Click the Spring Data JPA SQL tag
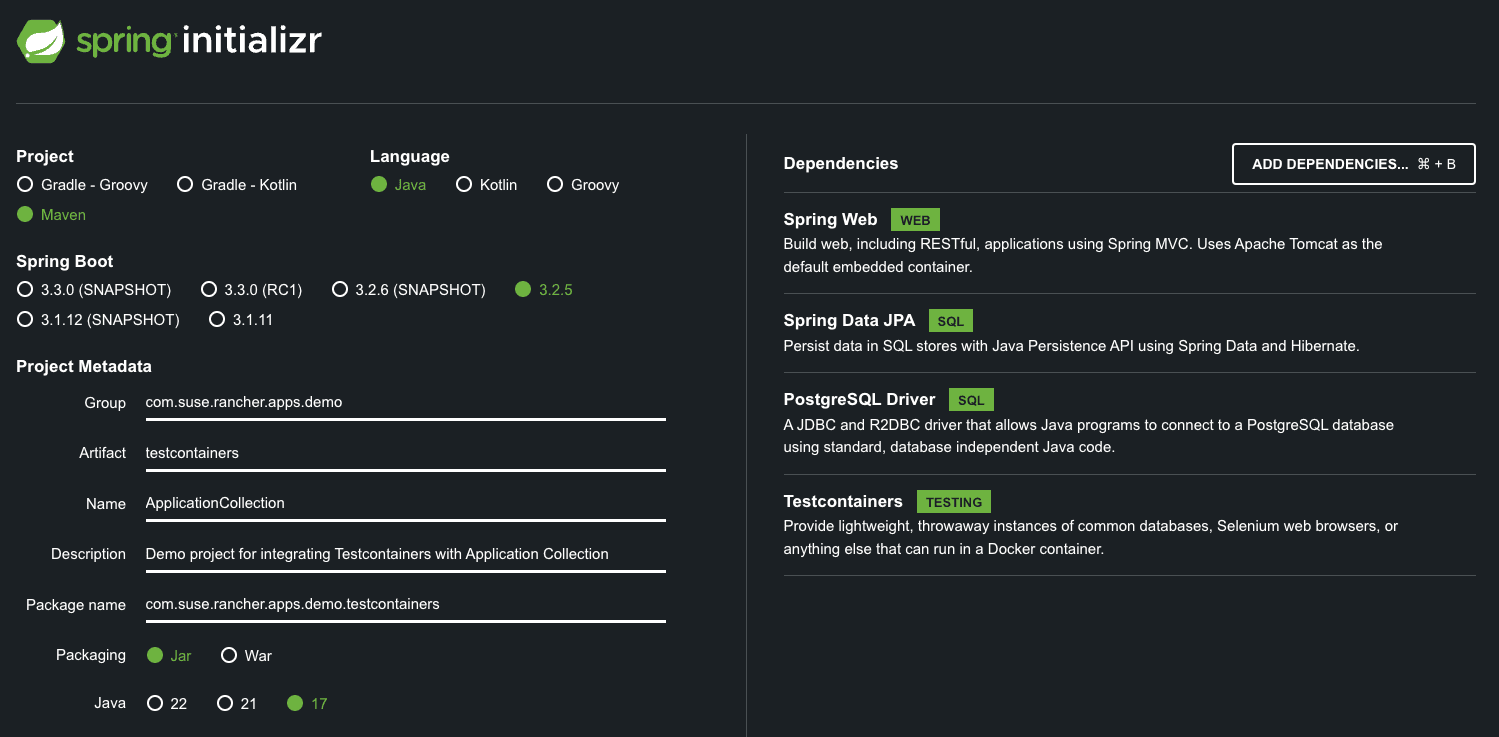Screen dimensions: 1499x737 click(950, 321)
